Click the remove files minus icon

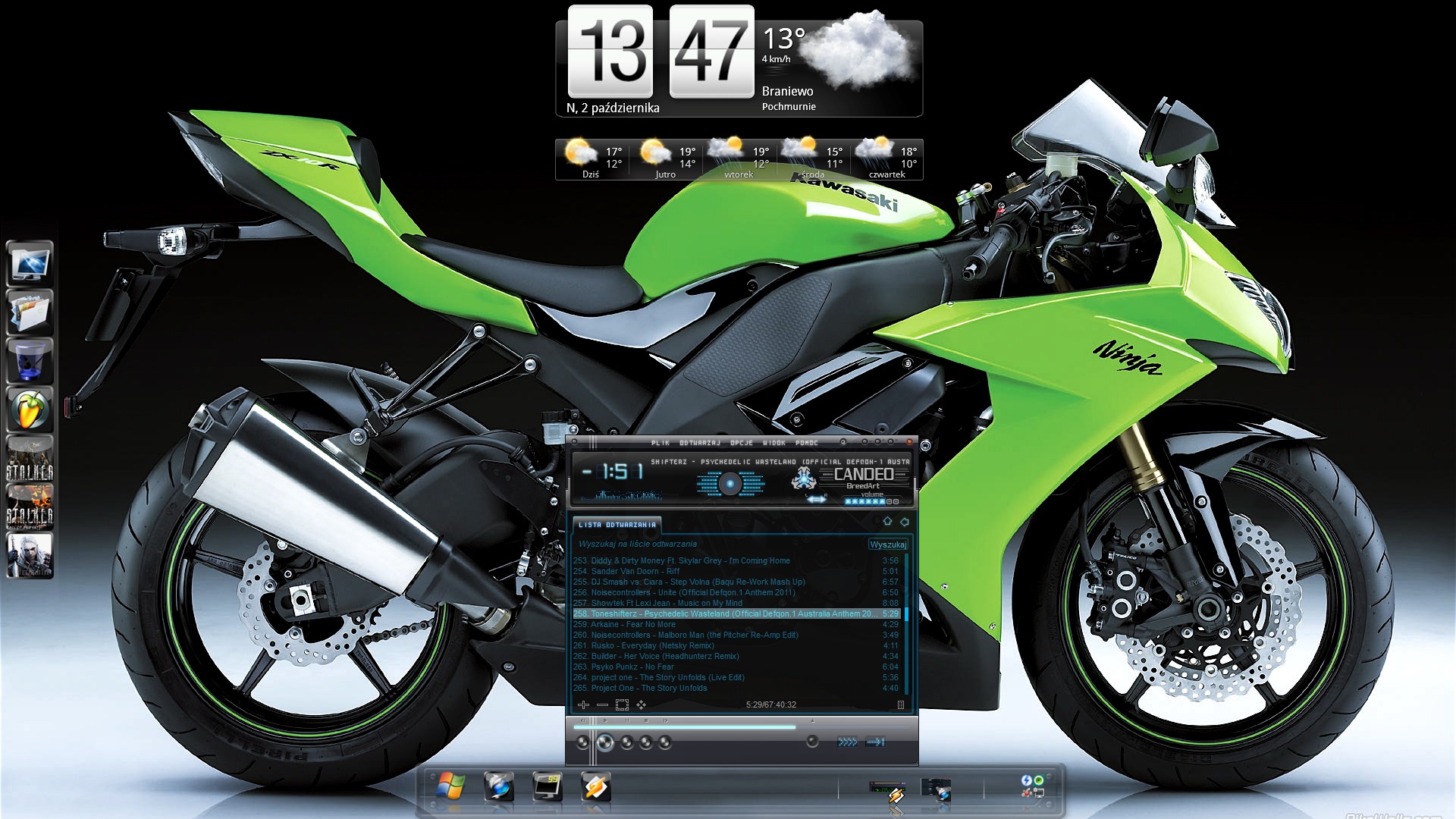(x=602, y=705)
